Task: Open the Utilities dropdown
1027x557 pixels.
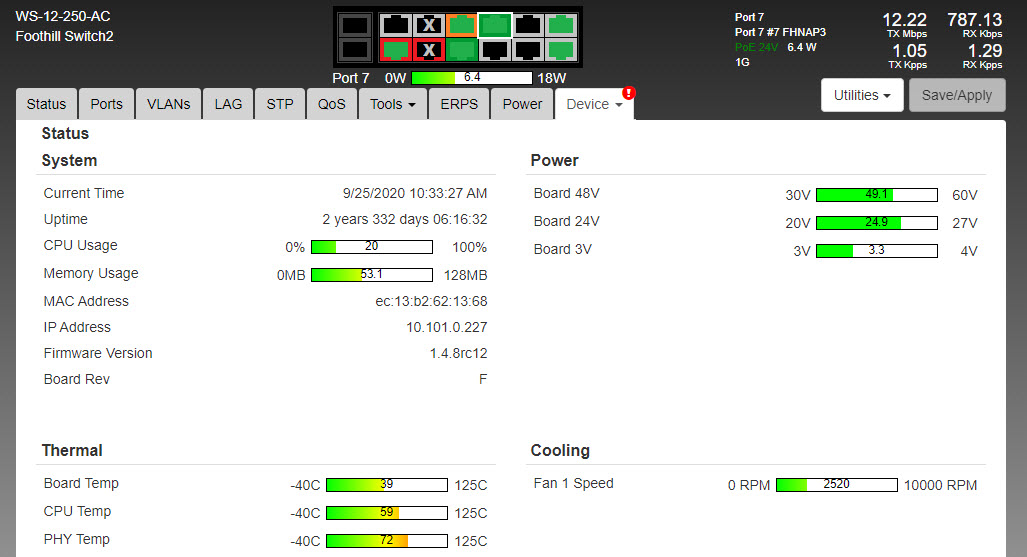Action: [x=862, y=95]
